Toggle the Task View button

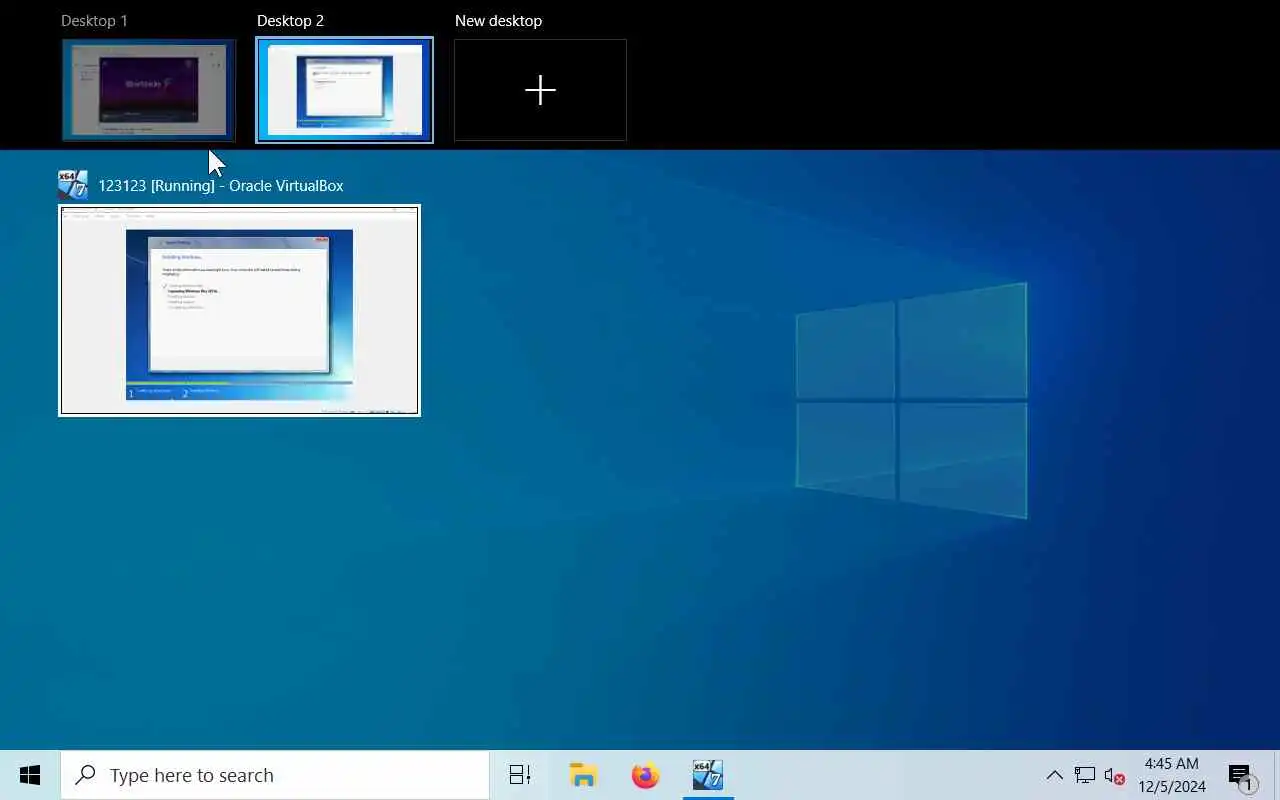click(x=520, y=775)
